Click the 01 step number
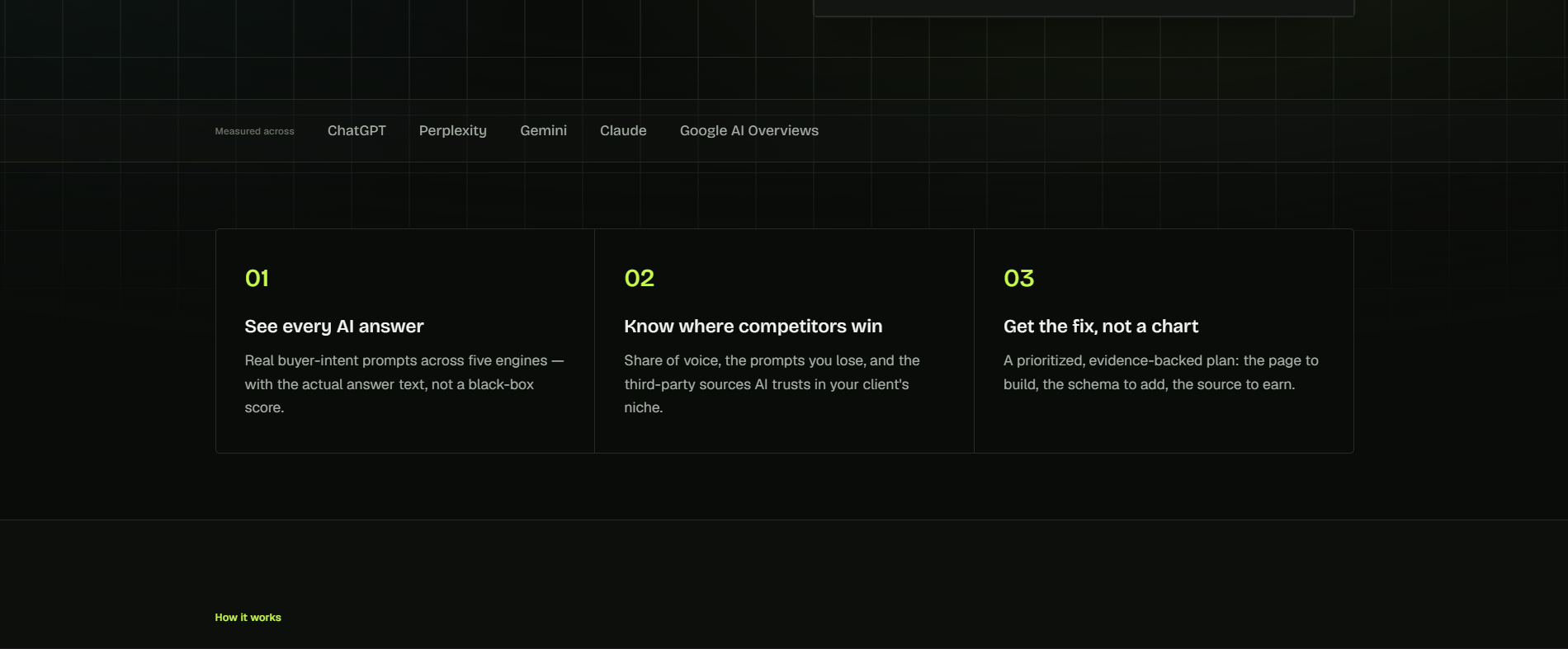1568x649 pixels. click(x=257, y=278)
